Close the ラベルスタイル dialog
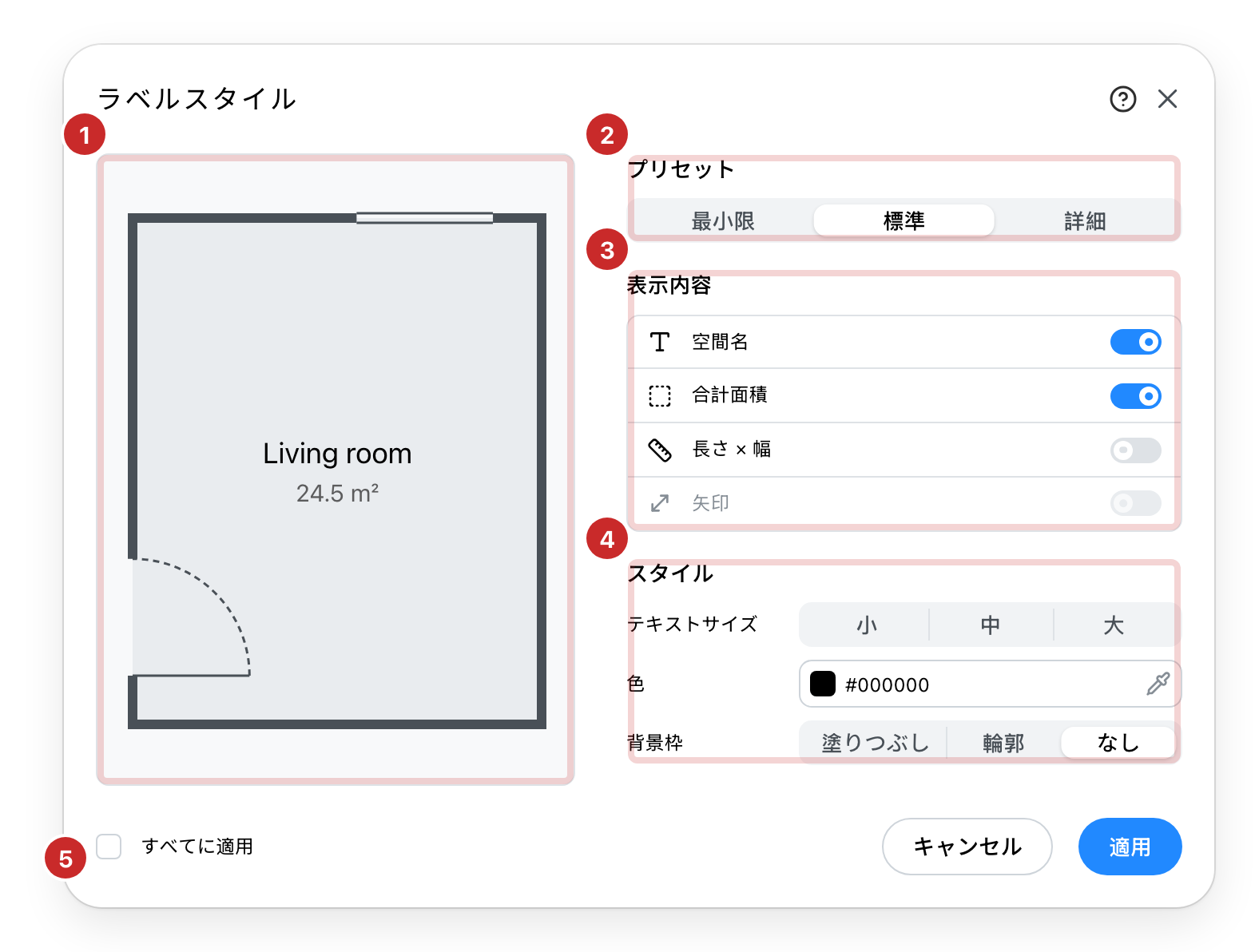1259x952 pixels. [1167, 99]
